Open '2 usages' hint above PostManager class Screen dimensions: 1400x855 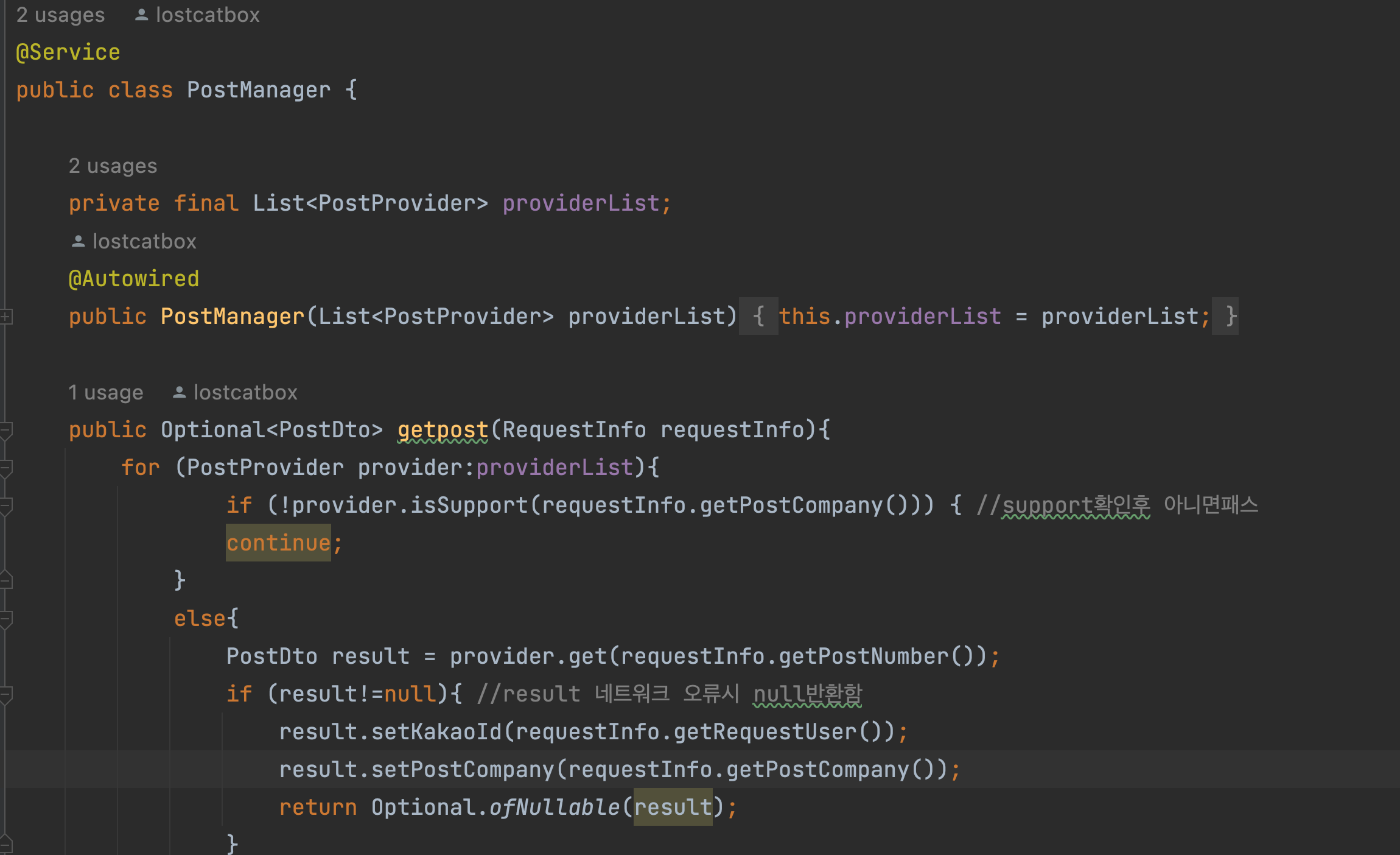(60, 15)
